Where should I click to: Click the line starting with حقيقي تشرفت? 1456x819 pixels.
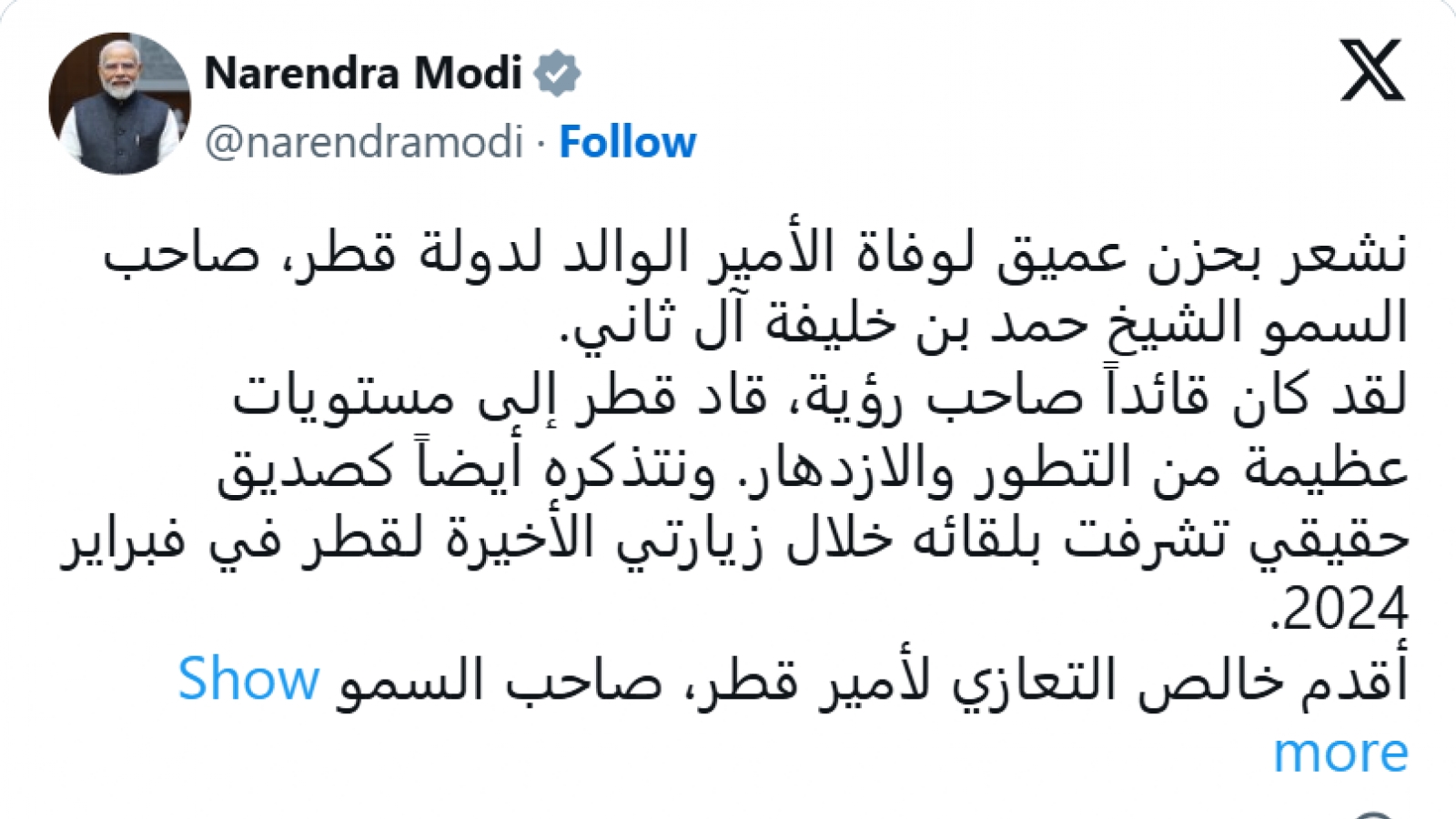(735, 539)
